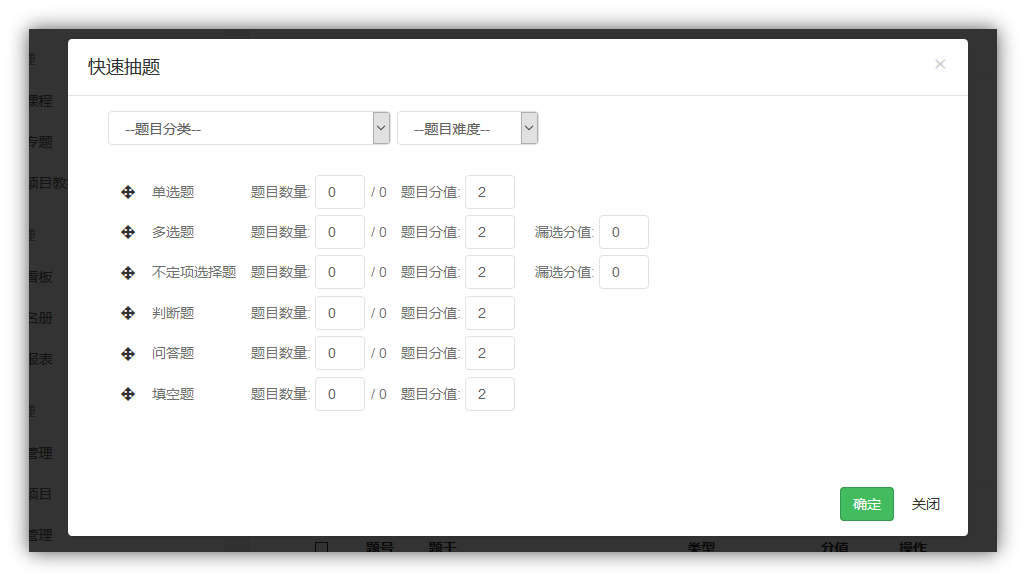Click the move handle icon for 判断题

pos(128,313)
